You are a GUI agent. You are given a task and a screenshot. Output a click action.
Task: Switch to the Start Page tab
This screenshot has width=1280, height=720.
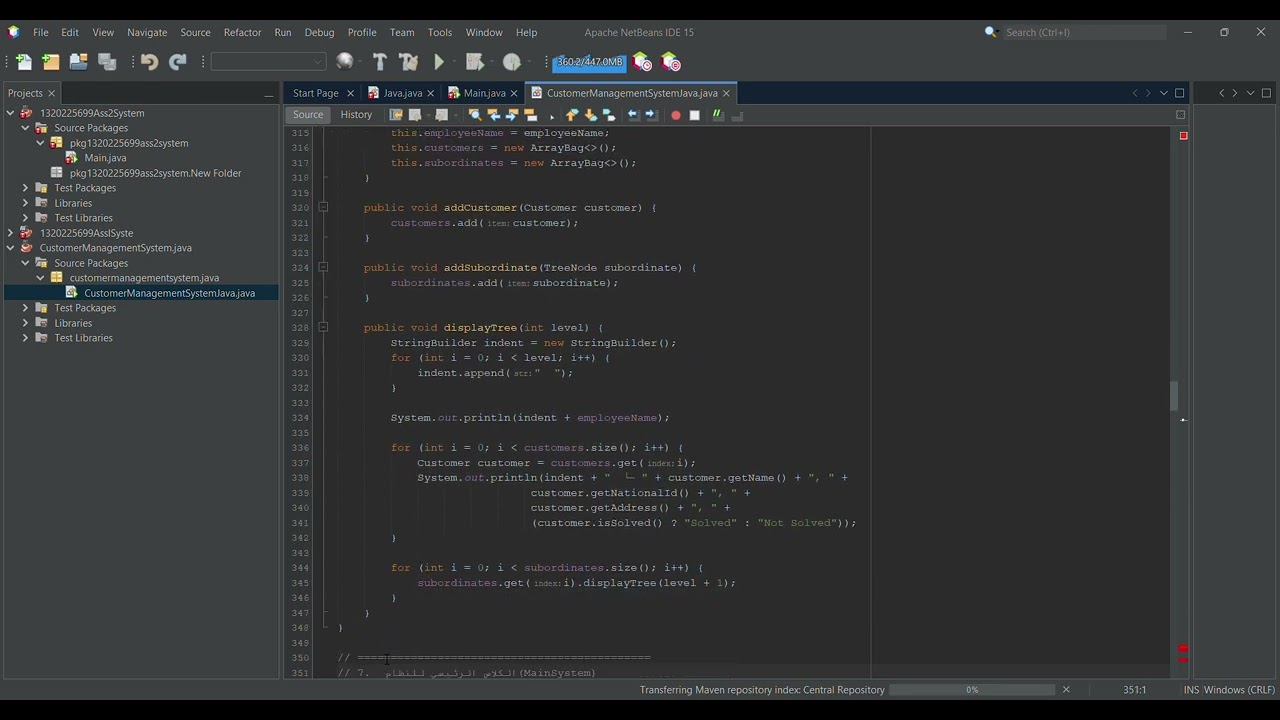click(316, 93)
